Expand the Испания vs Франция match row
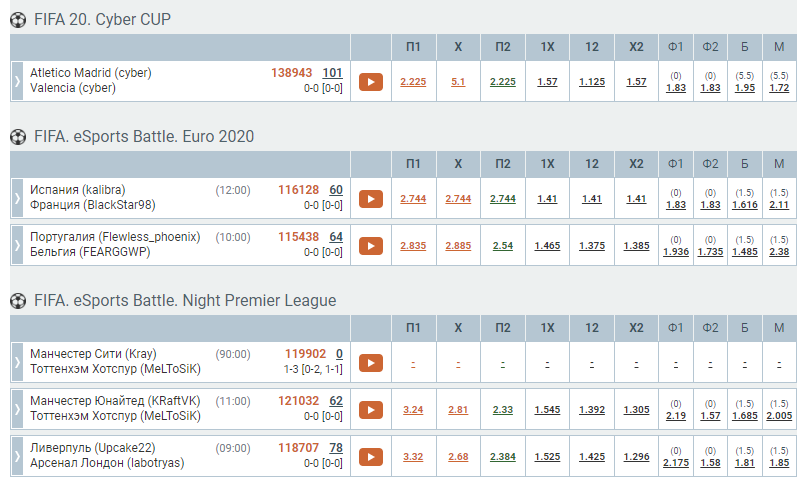Screen dimensions: 799x485 tap(16, 199)
